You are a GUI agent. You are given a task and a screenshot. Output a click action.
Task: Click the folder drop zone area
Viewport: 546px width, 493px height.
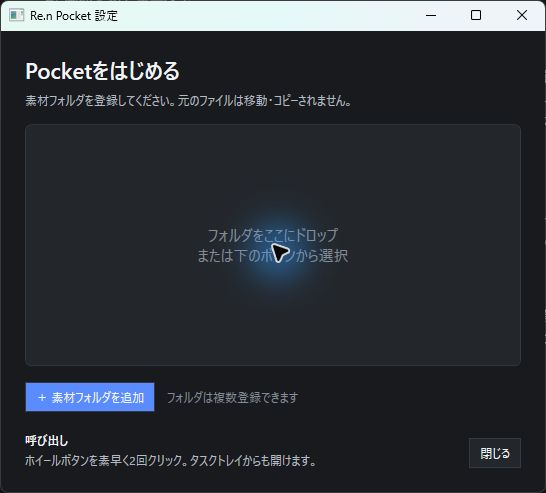pos(273,245)
